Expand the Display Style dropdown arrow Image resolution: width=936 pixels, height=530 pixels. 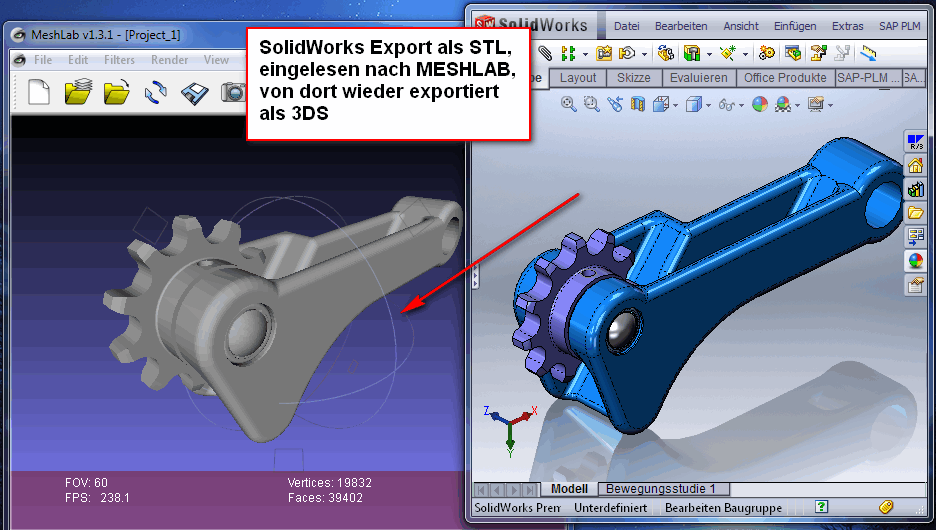709,106
